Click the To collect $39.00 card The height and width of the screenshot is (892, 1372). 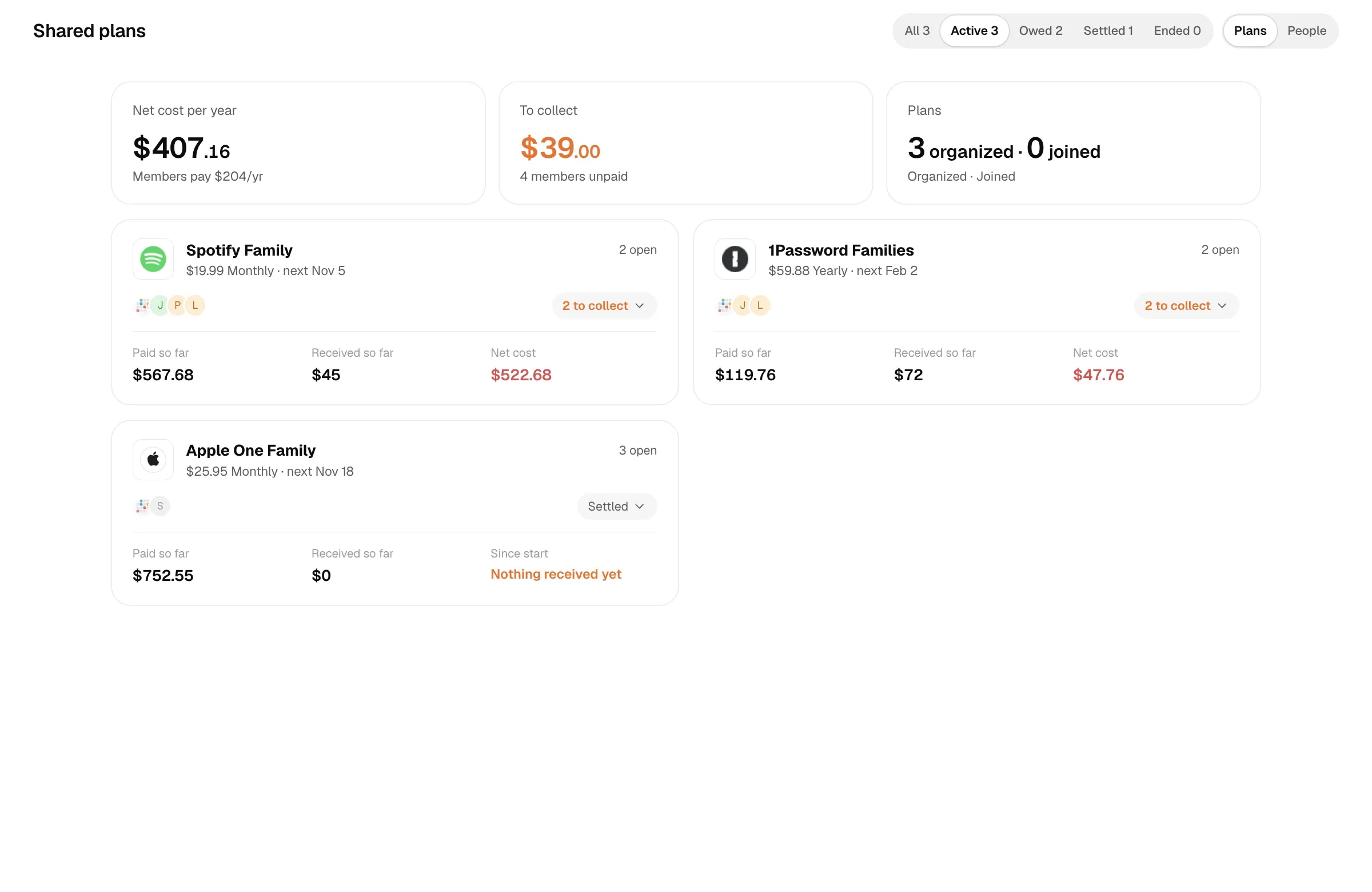pos(685,143)
